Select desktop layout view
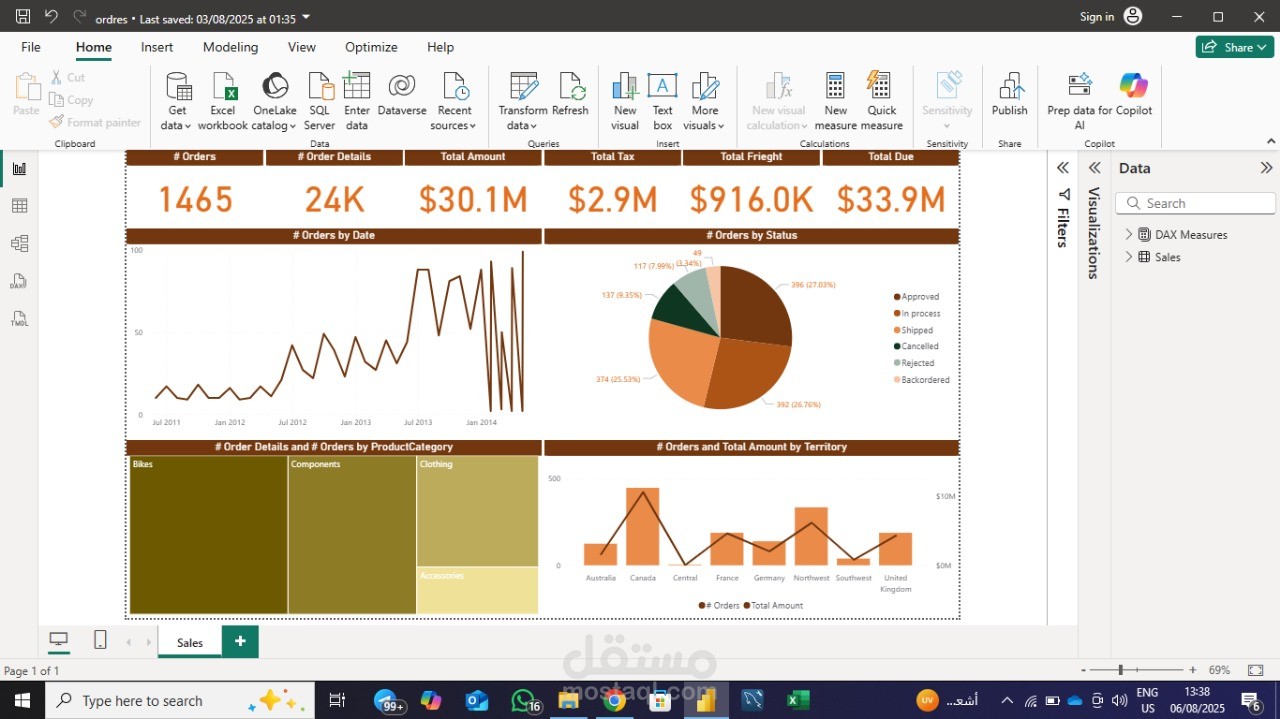The height and width of the screenshot is (719, 1280). 59,640
